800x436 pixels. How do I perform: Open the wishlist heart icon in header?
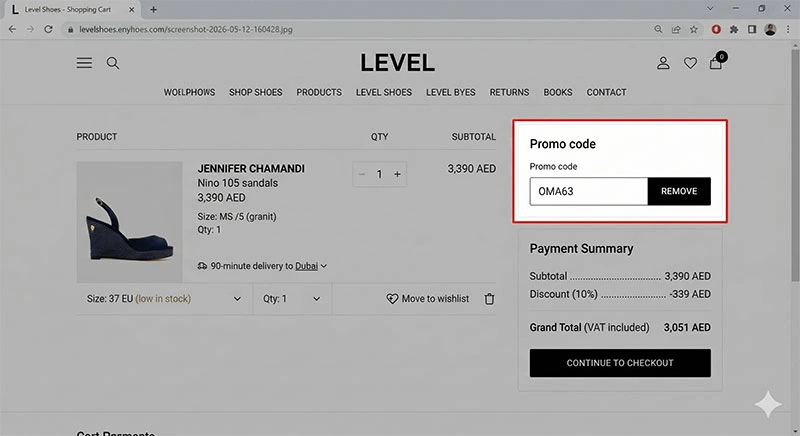tap(690, 63)
